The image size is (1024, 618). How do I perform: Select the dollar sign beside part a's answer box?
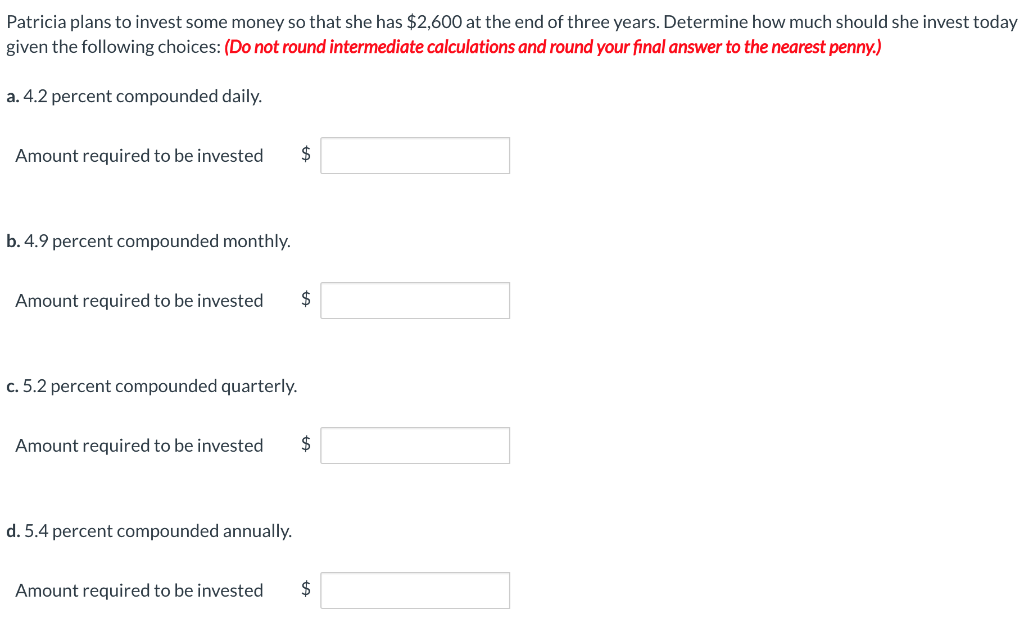click(305, 155)
